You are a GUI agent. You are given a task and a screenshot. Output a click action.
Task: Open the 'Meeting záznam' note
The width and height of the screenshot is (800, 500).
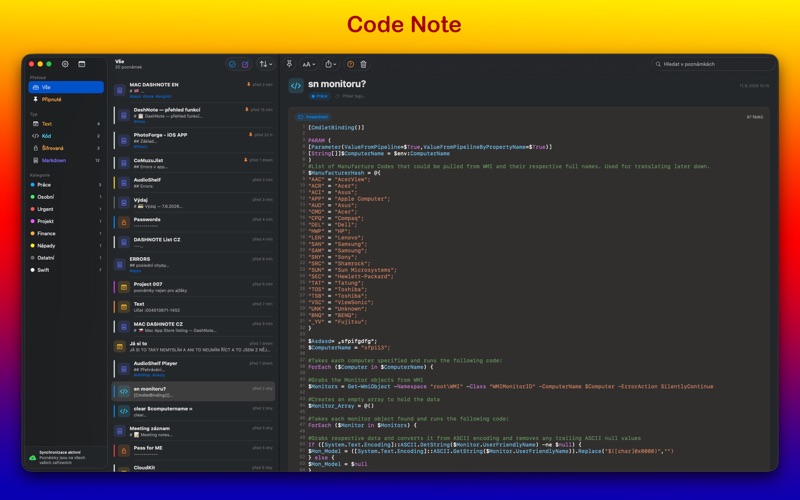click(193, 432)
